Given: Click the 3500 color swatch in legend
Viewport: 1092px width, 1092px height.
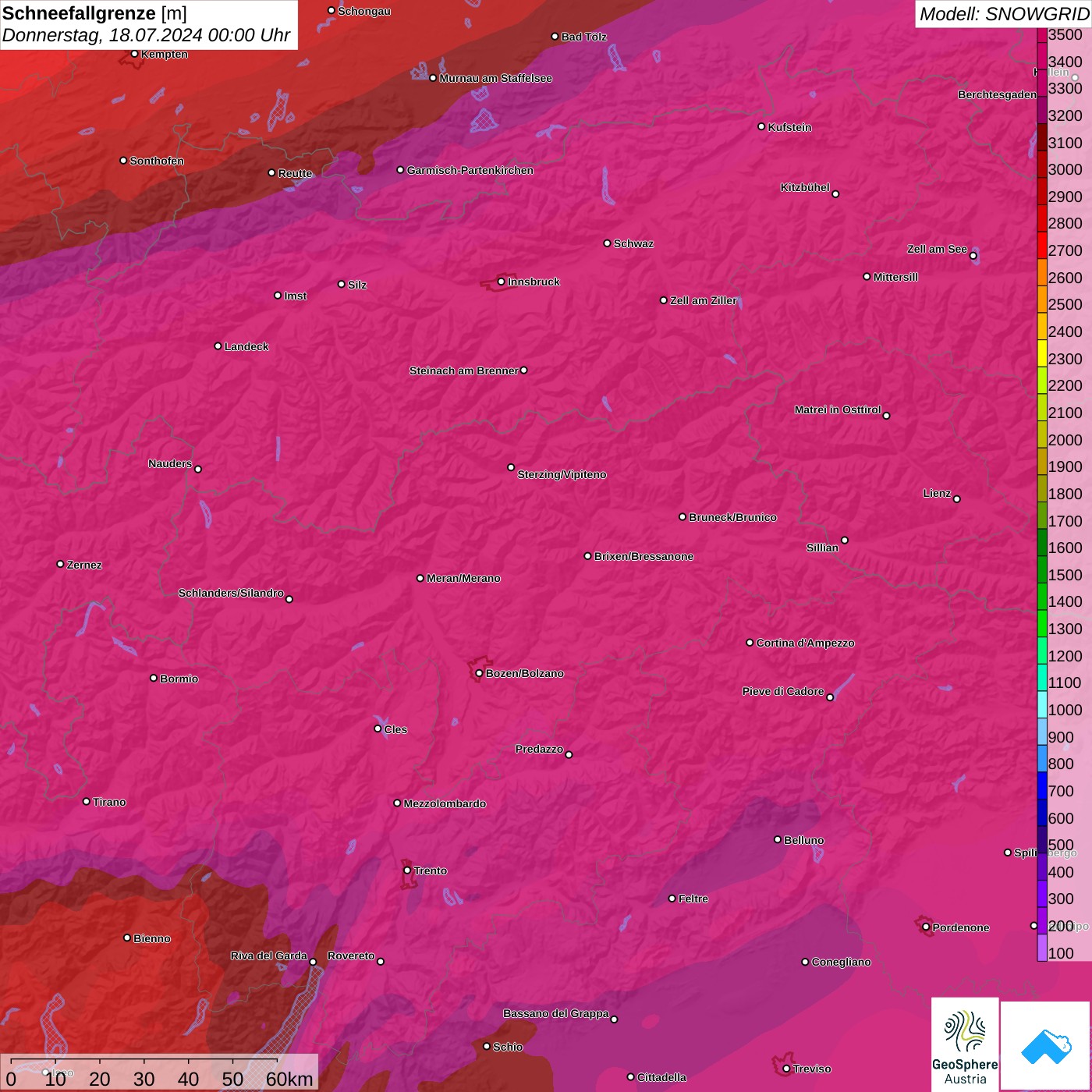Looking at the screenshot, I should pos(1041,34).
